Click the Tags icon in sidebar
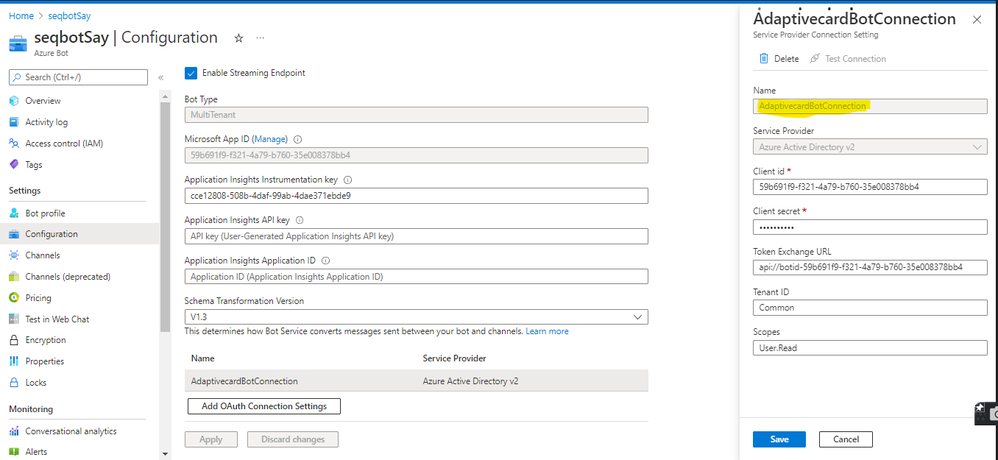Viewport: 998px width, 460px height. point(14,165)
